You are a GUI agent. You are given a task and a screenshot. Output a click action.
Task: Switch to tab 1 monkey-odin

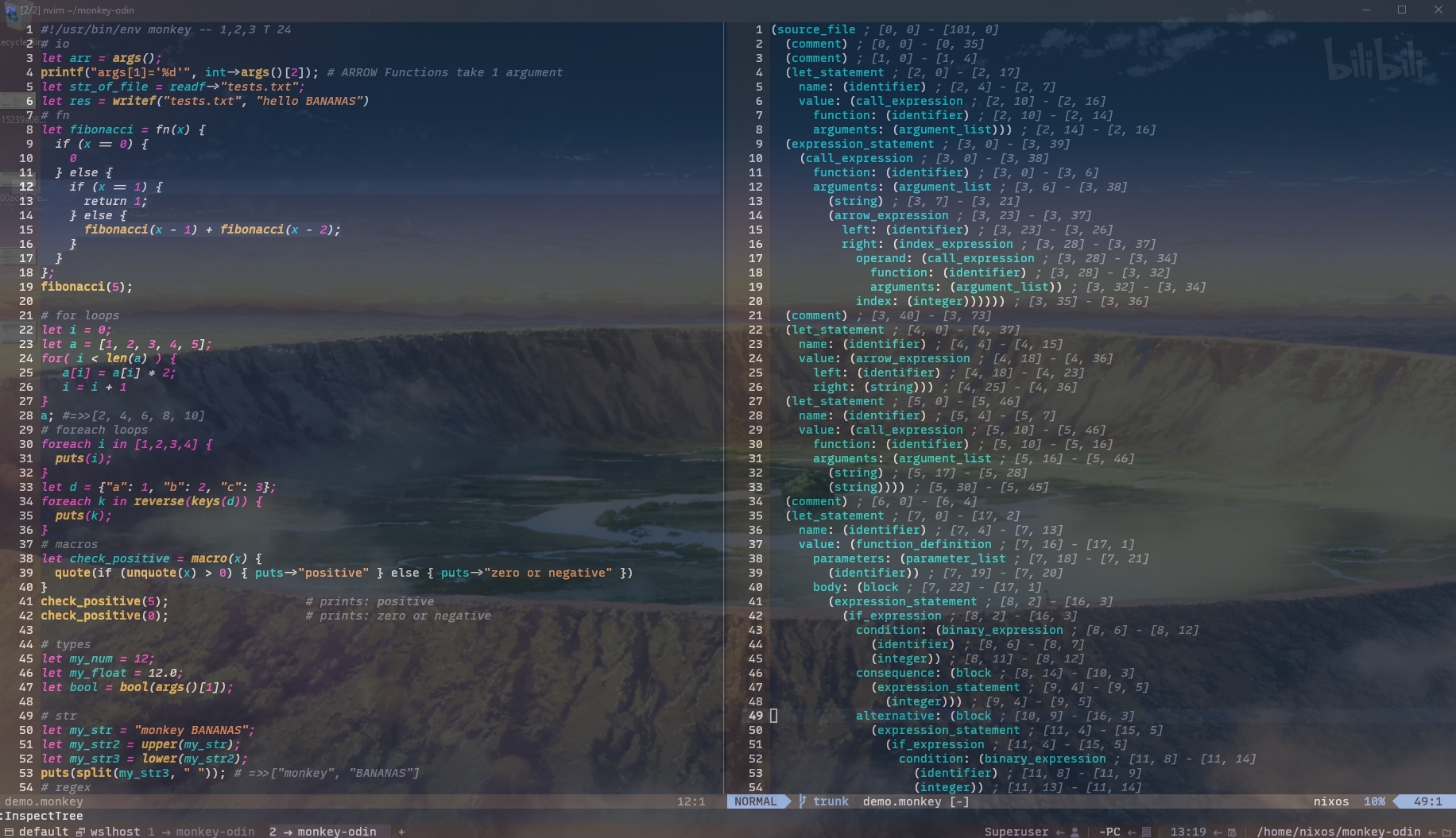(x=201, y=832)
